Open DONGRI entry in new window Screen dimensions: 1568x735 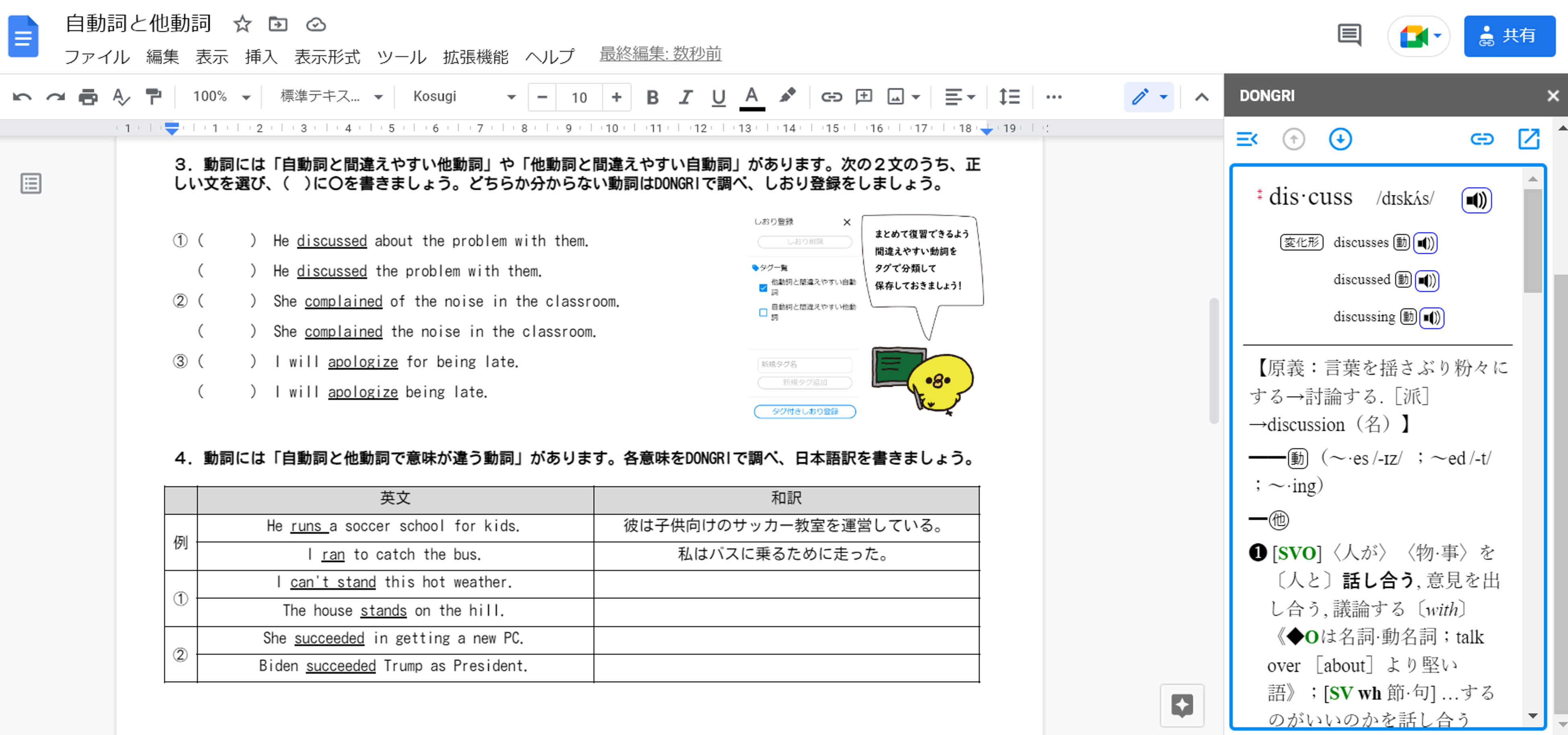tap(1529, 139)
